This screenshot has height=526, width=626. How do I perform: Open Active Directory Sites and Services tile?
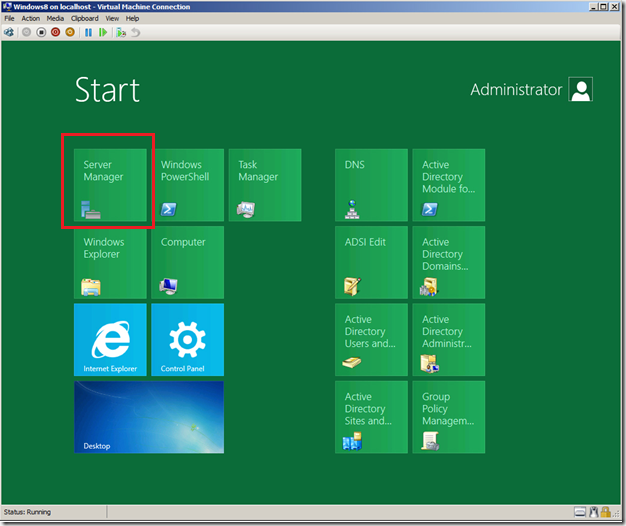[371, 417]
